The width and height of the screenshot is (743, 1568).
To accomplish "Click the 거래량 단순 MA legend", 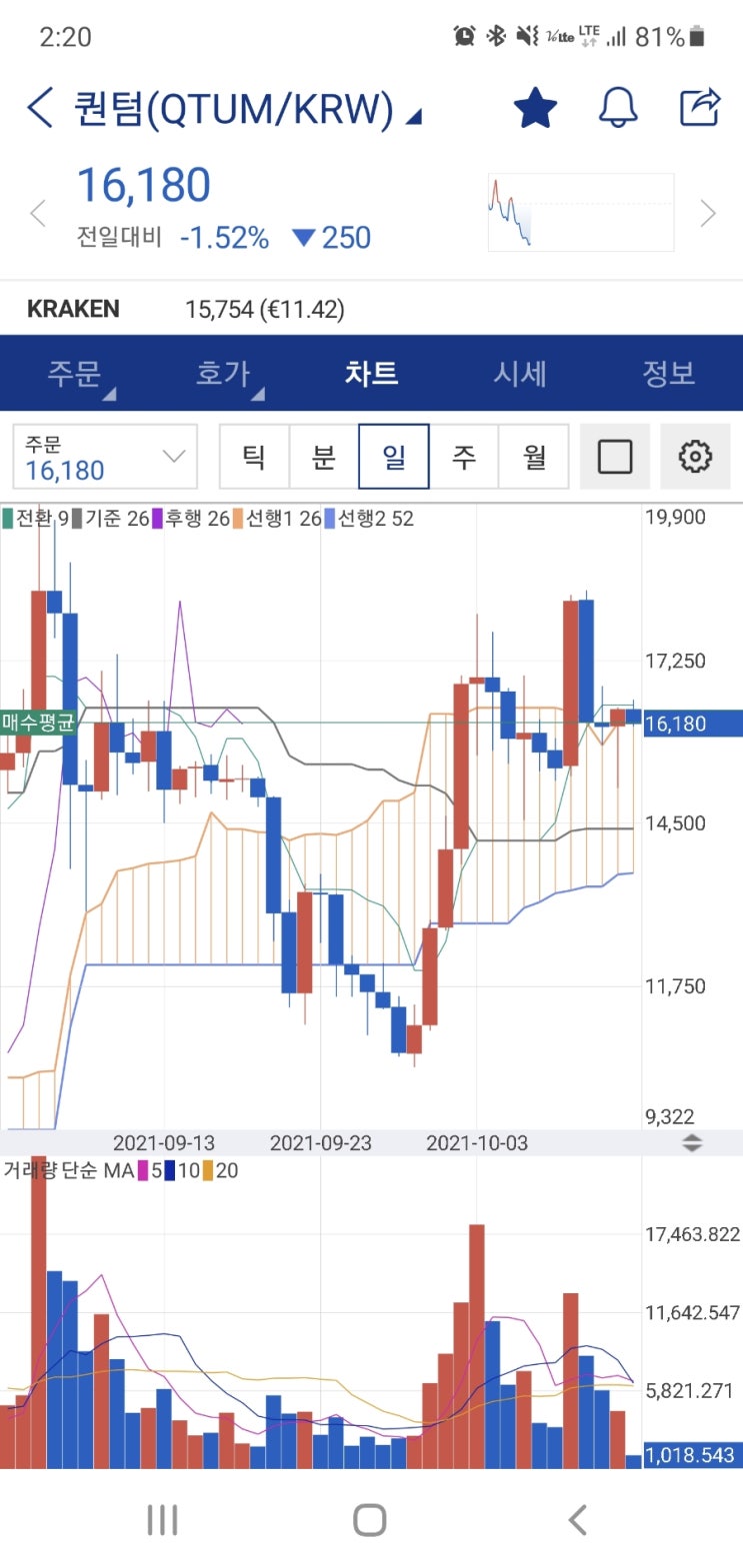I will 120,1170.
